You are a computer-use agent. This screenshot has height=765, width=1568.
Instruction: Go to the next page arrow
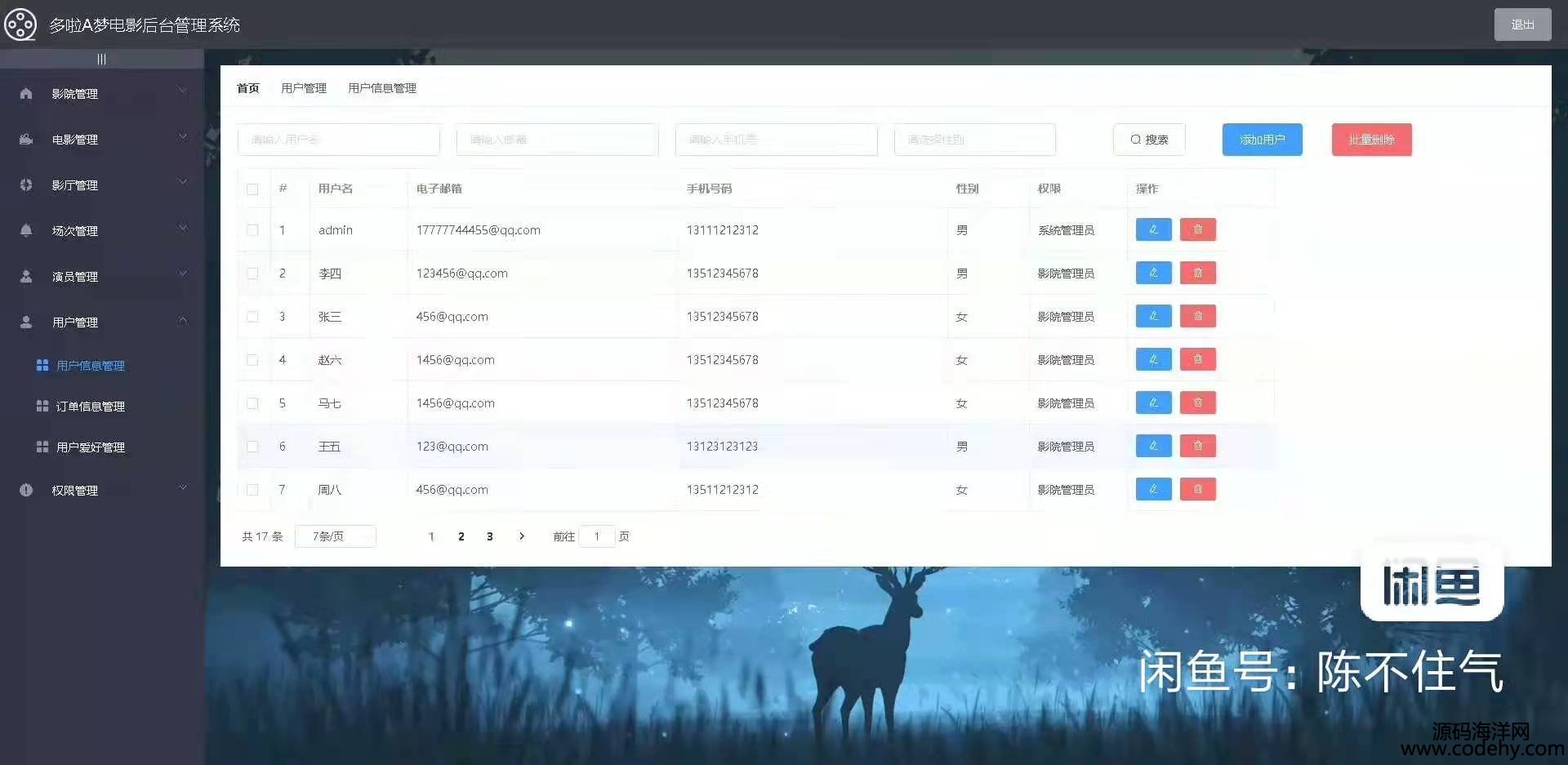(522, 536)
